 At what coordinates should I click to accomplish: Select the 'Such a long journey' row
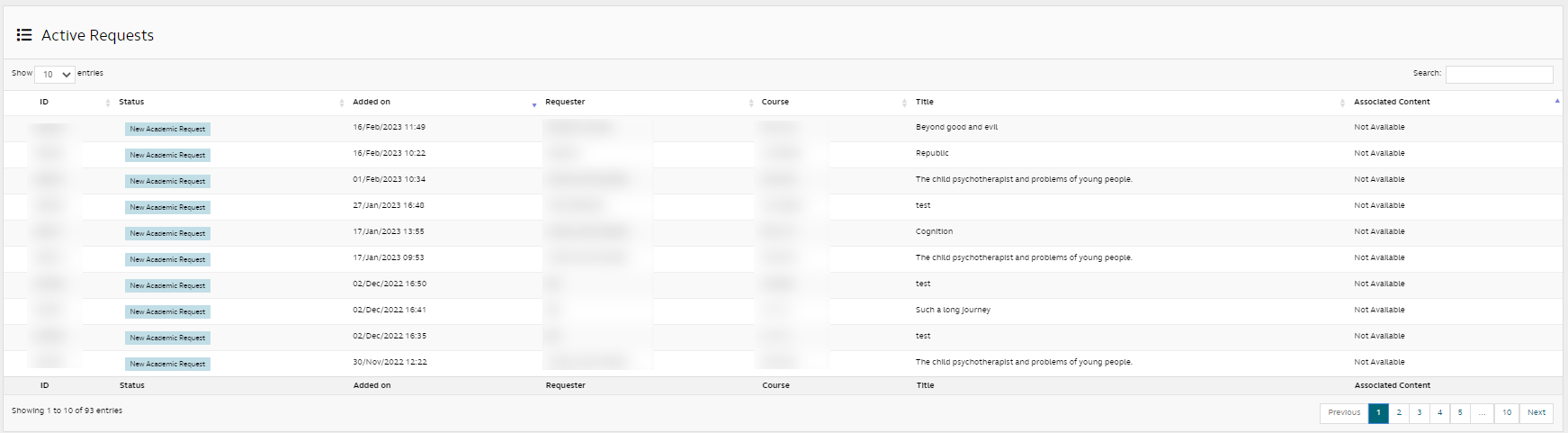coord(953,311)
